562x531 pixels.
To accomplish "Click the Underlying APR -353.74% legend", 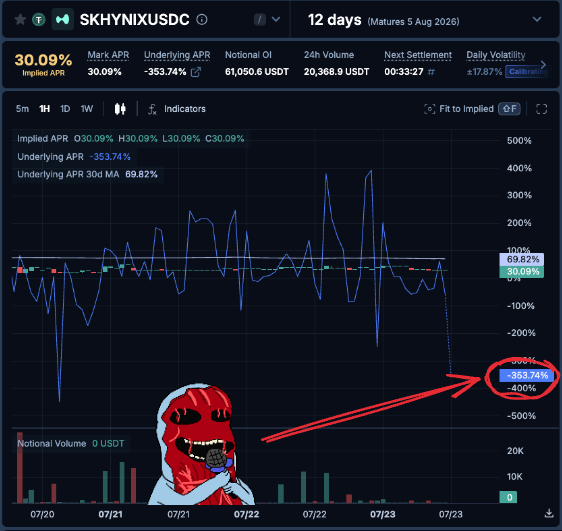I will click(74, 157).
